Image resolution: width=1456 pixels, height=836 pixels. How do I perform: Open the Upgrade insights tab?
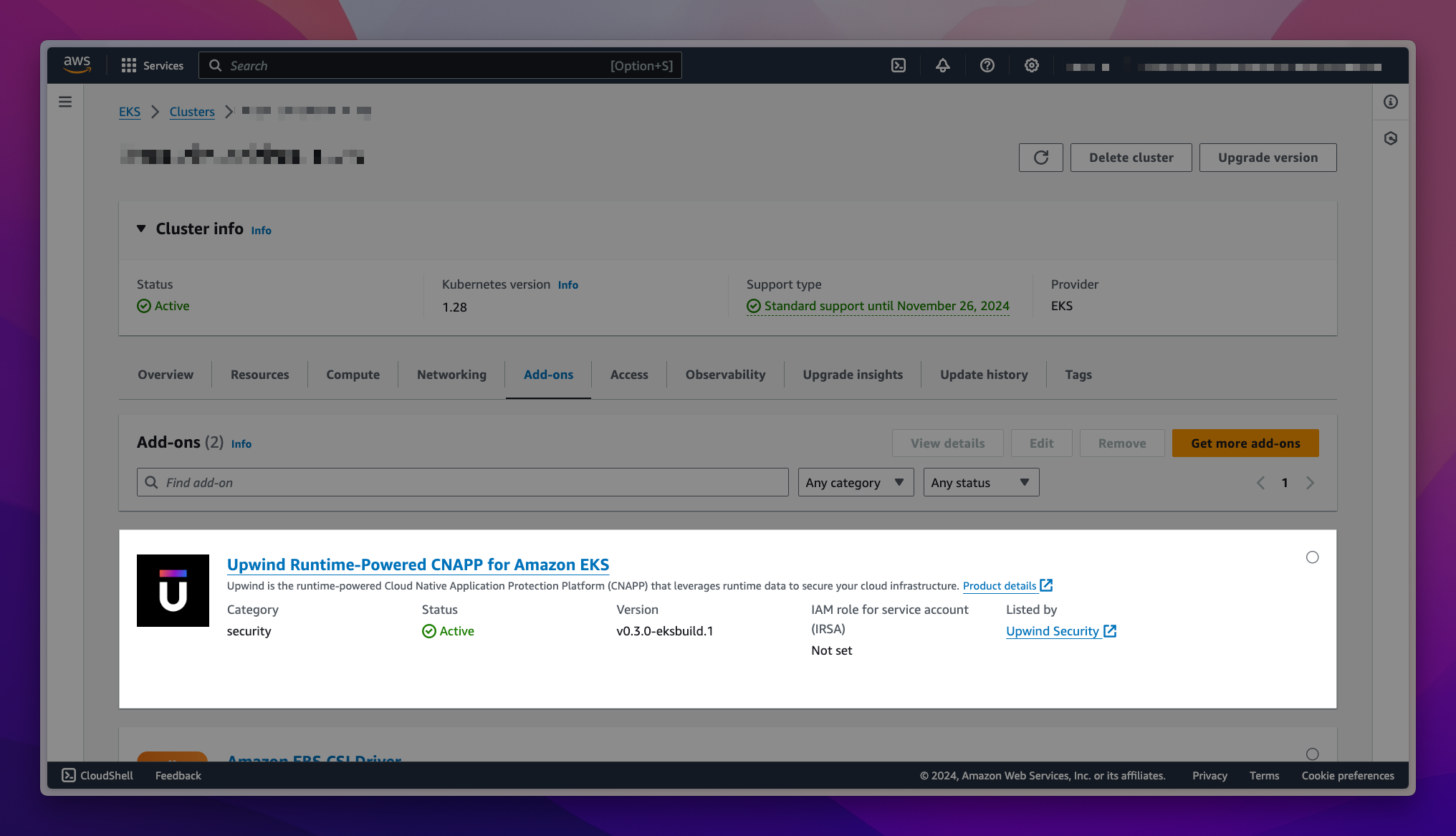[x=853, y=375]
